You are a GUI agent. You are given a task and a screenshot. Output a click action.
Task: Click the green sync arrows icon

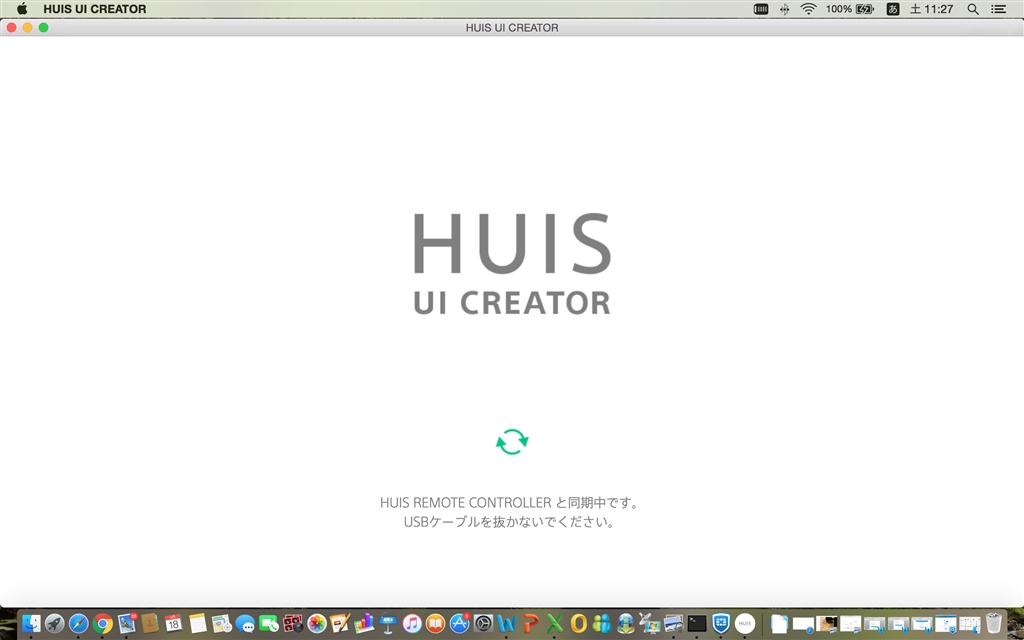(512, 442)
